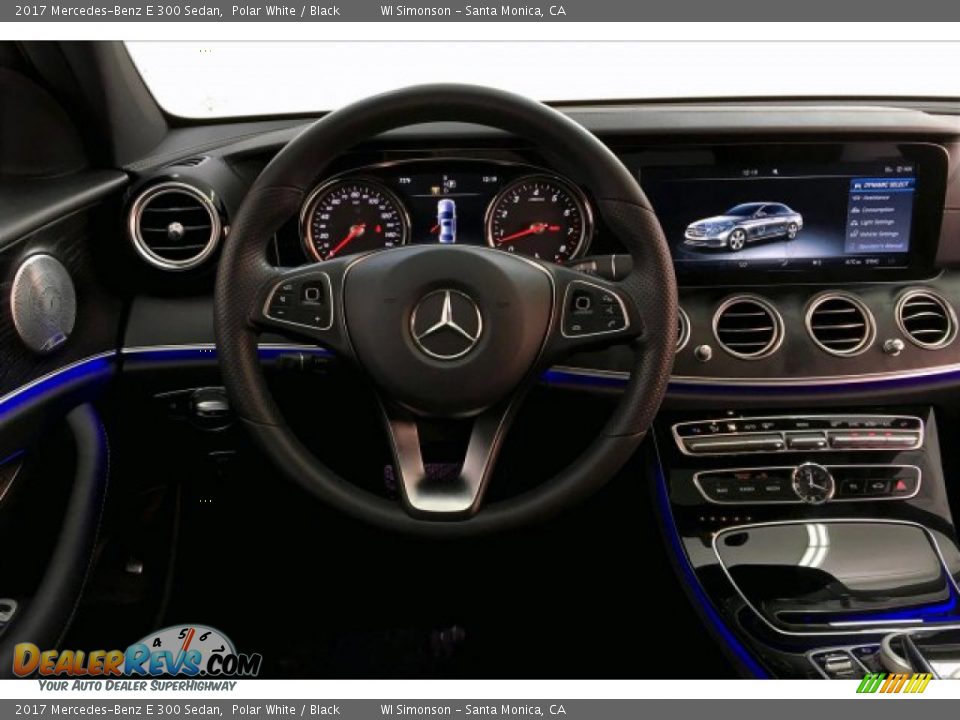Image resolution: width=960 pixels, height=720 pixels.
Task: Choose the Operator's Manual menu entry
Action: (x=882, y=245)
